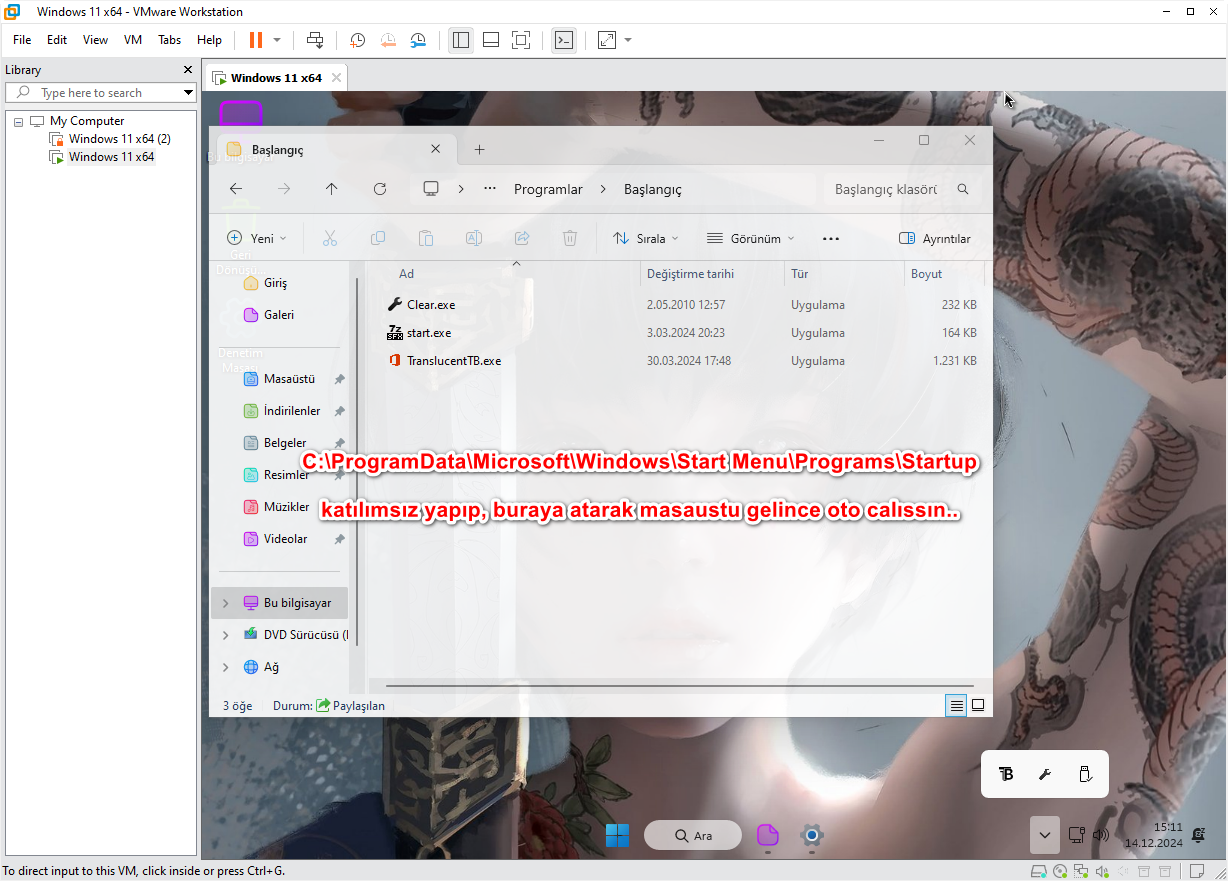
Task: Take a snapshot of this virtual machine
Action: 358,40
